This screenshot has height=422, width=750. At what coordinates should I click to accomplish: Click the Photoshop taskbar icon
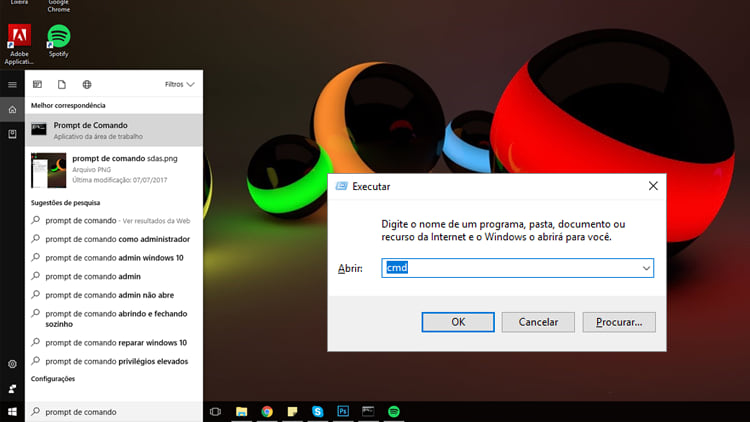click(x=343, y=411)
